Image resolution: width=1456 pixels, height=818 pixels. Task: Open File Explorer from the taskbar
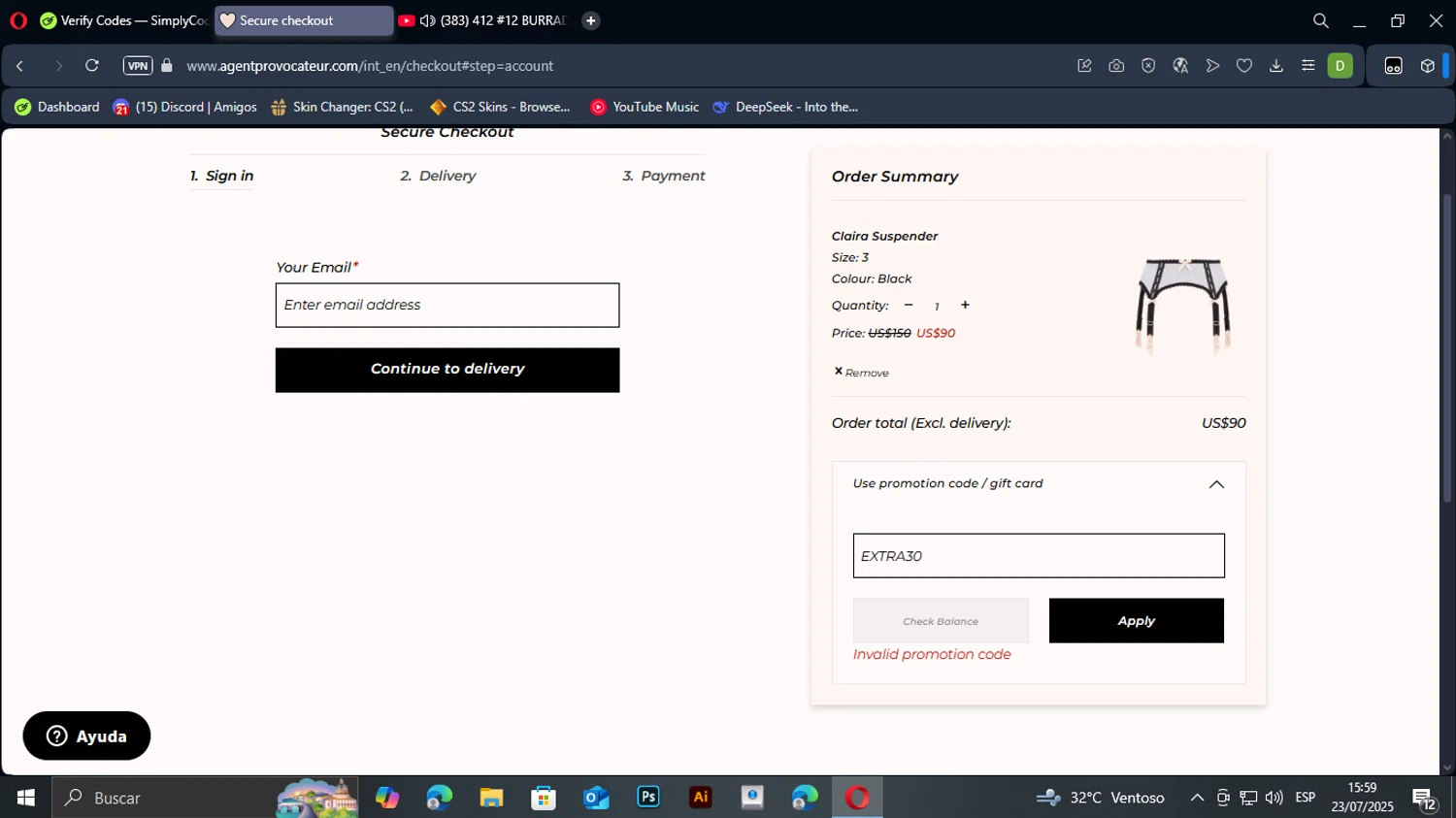point(491,798)
